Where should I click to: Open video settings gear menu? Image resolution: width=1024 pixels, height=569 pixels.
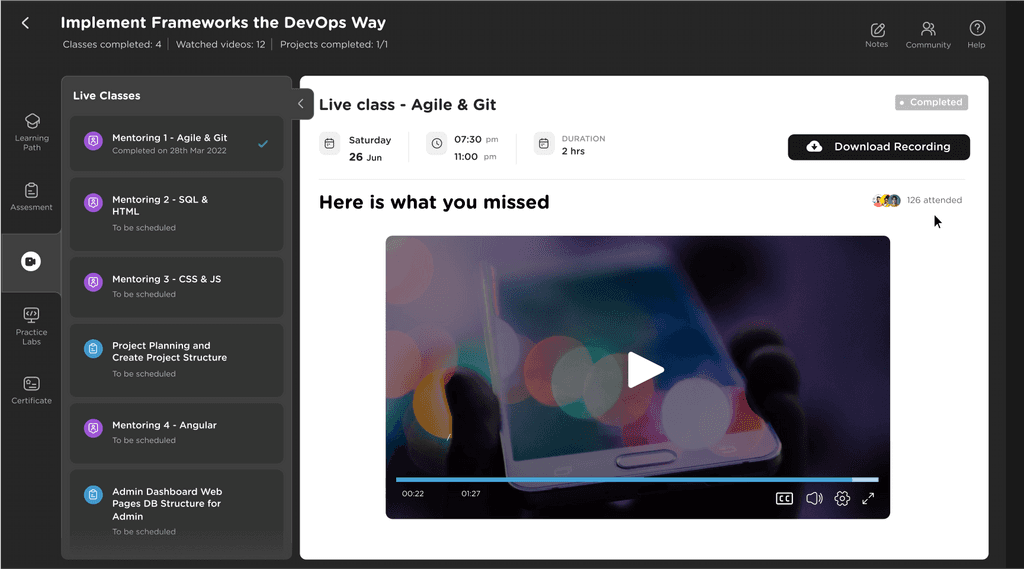click(x=842, y=498)
